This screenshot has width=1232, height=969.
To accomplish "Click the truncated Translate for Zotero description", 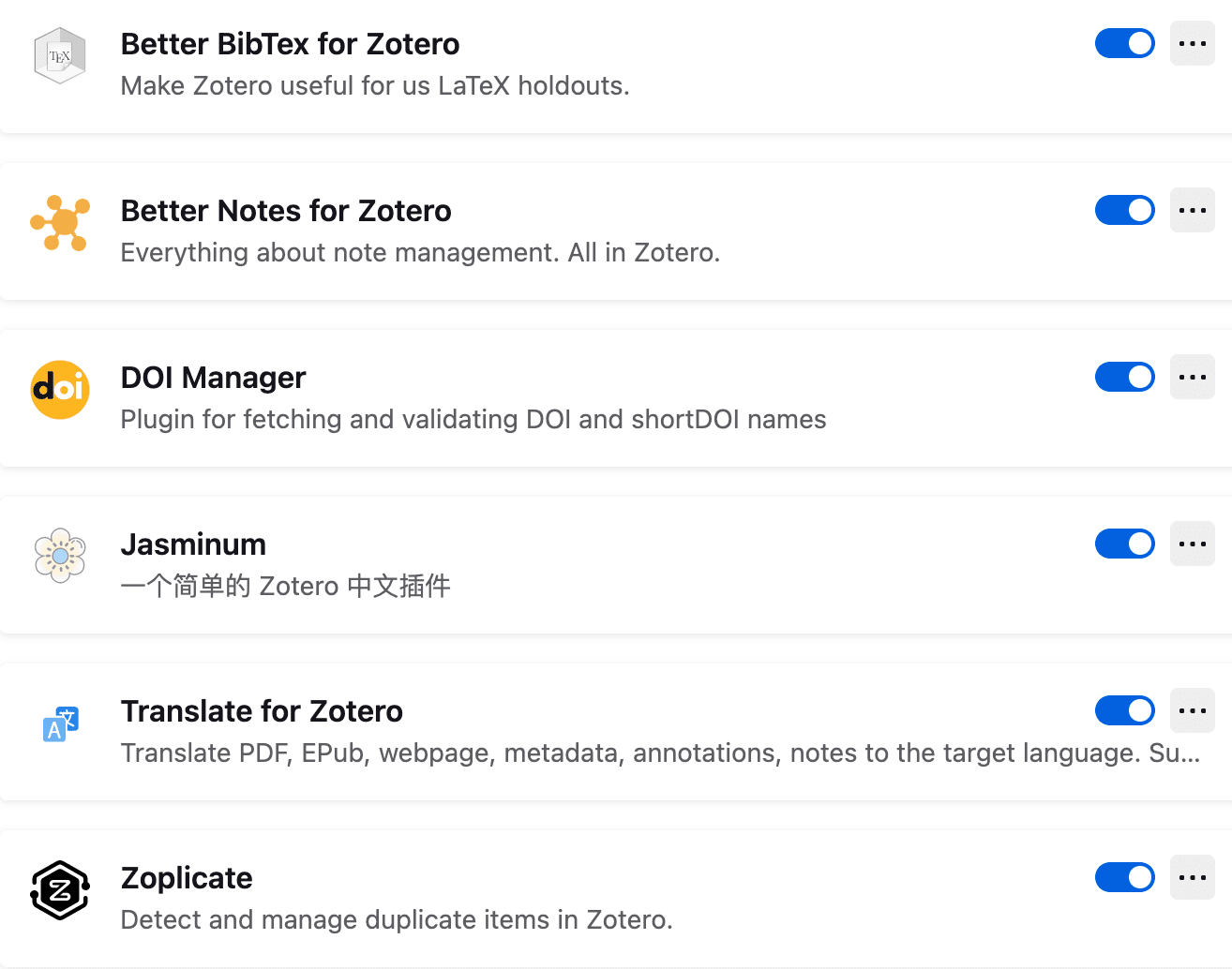I will point(660,753).
